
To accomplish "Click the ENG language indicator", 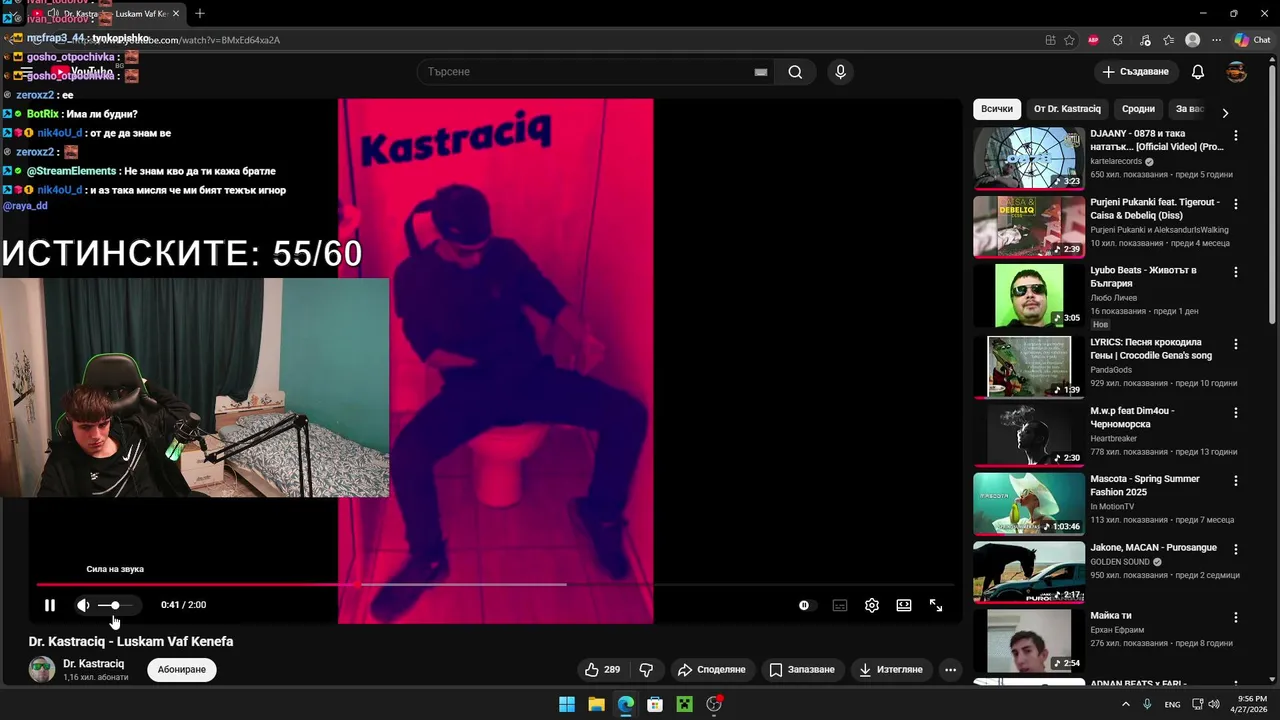I will coord(1172,704).
